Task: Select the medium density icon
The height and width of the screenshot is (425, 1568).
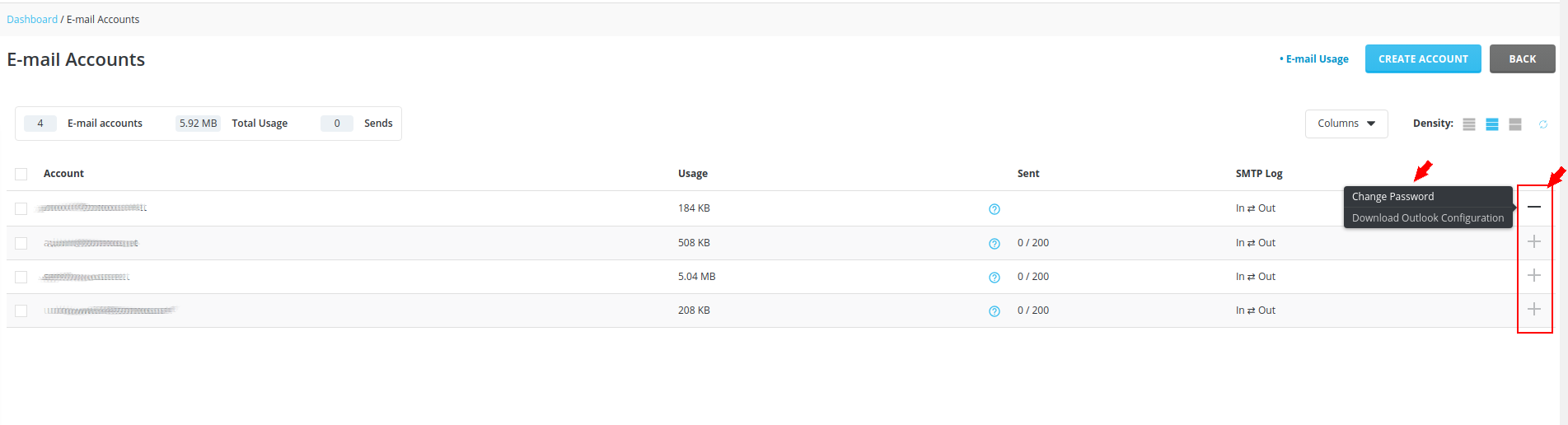Action: [1491, 124]
